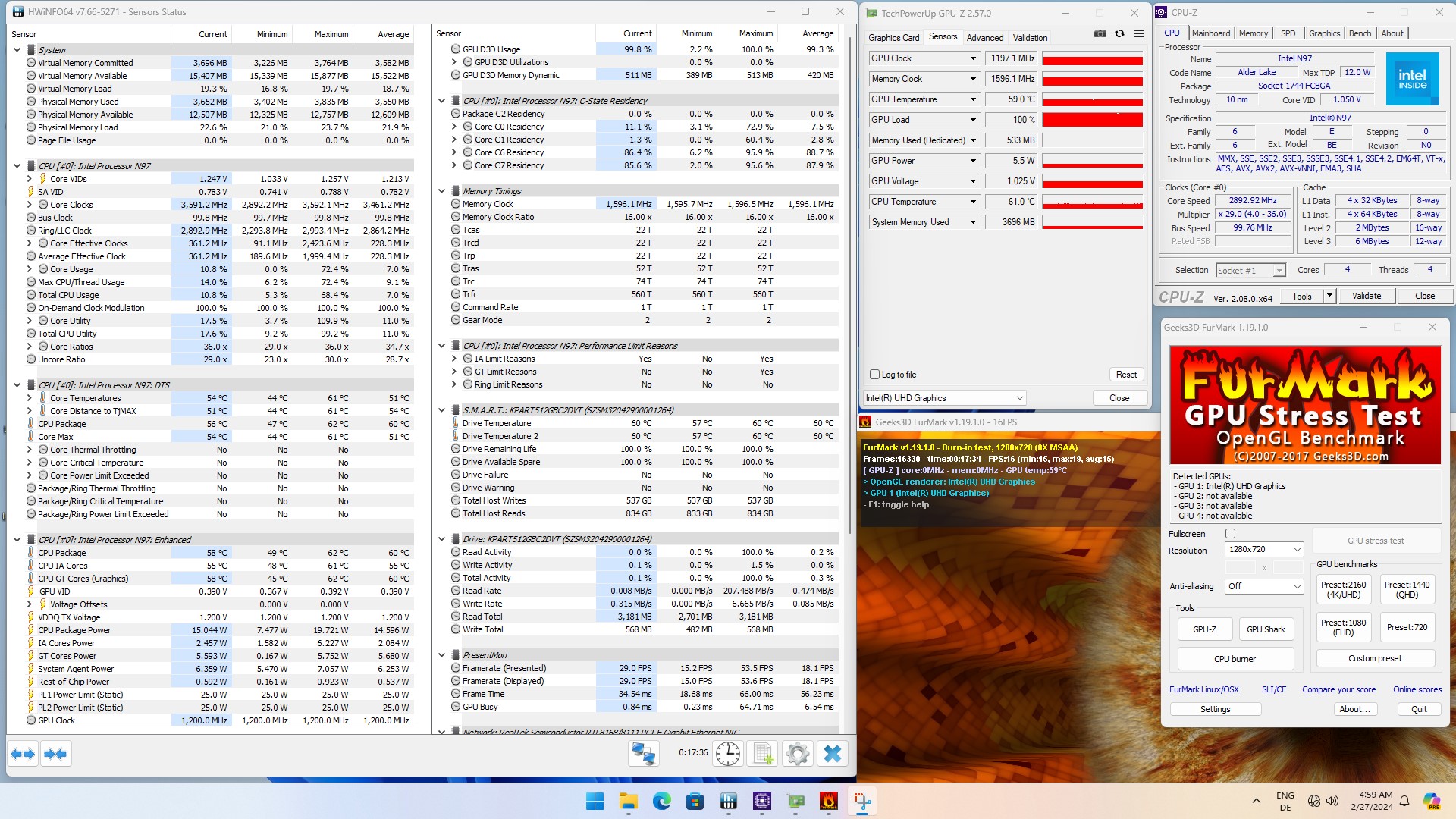Click the blue X close sensors icon
This screenshot has height=819, width=1456.
click(832, 754)
